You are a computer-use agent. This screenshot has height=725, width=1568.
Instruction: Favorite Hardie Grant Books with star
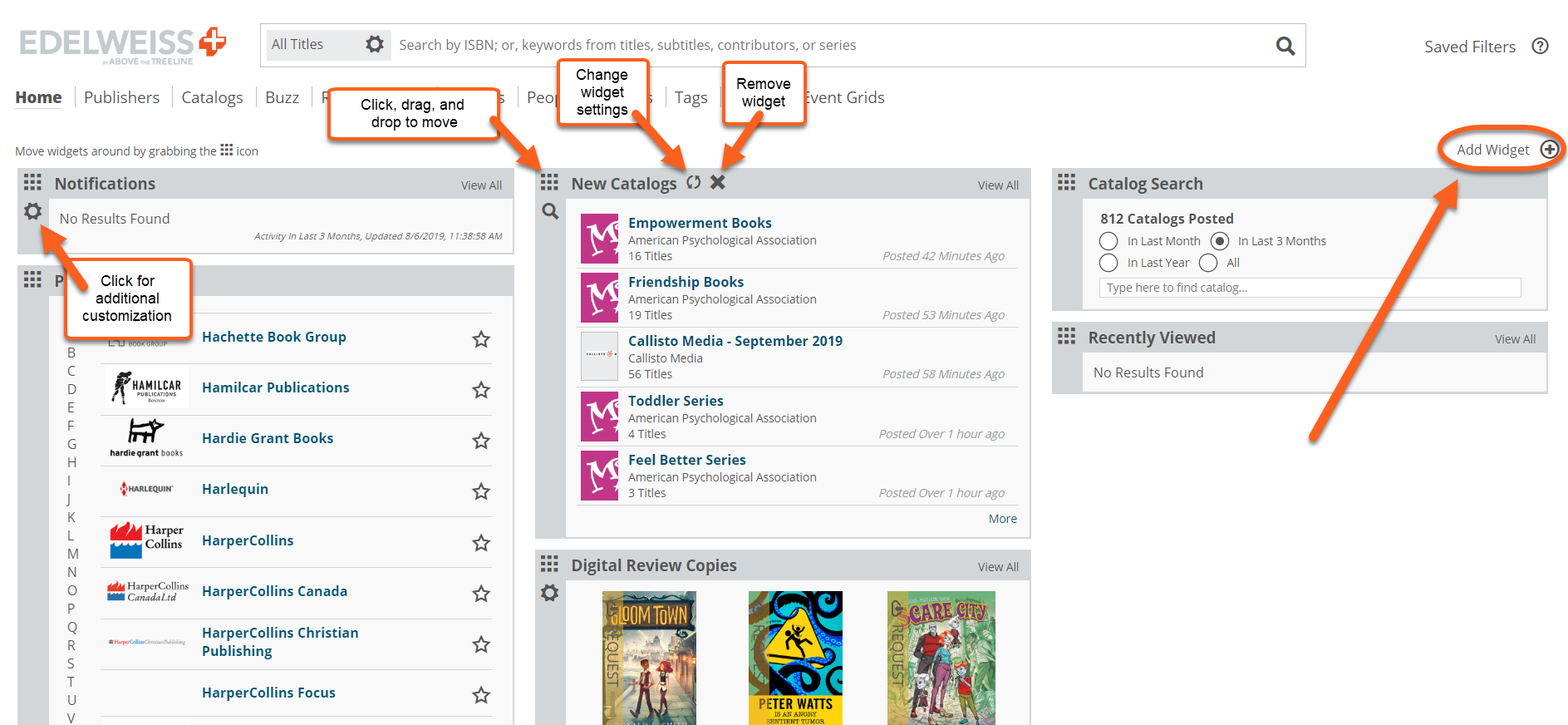click(481, 440)
